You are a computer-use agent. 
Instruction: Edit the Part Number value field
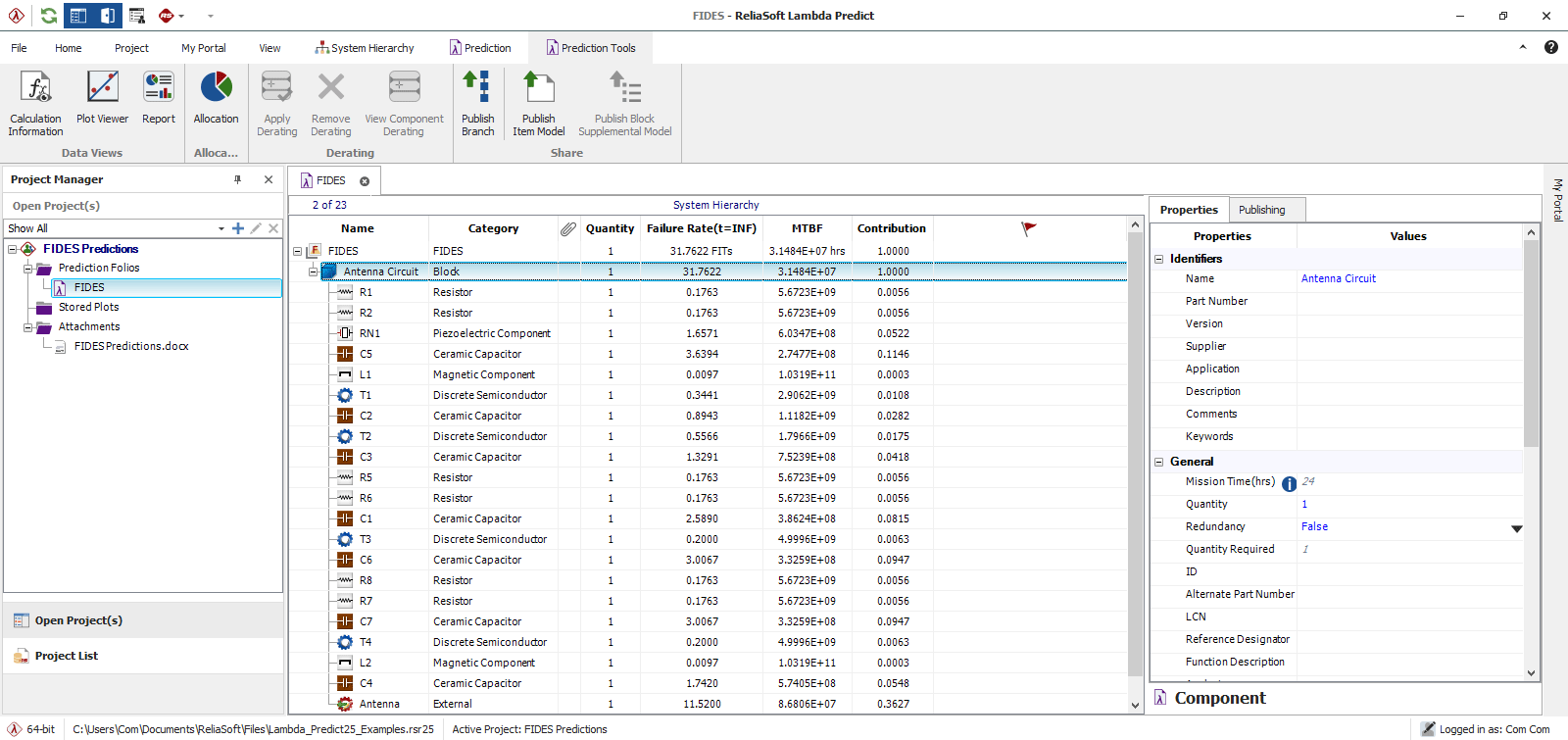(x=1409, y=302)
